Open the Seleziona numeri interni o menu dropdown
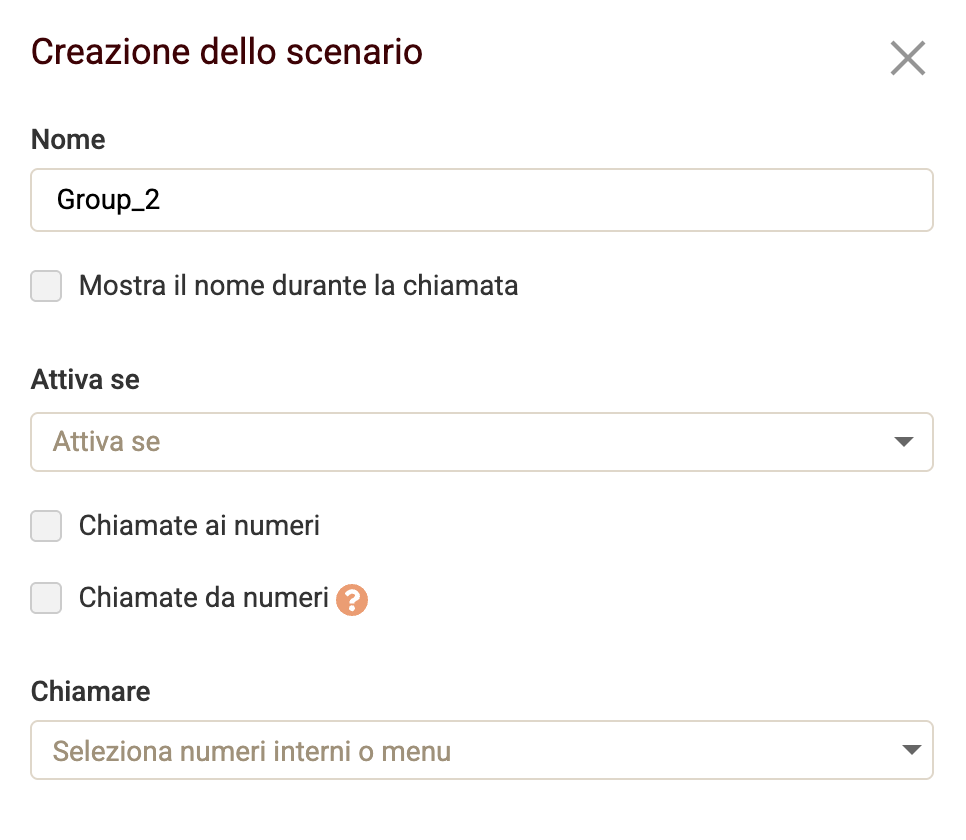This screenshot has width=966, height=840. pyautogui.click(x=482, y=750)
